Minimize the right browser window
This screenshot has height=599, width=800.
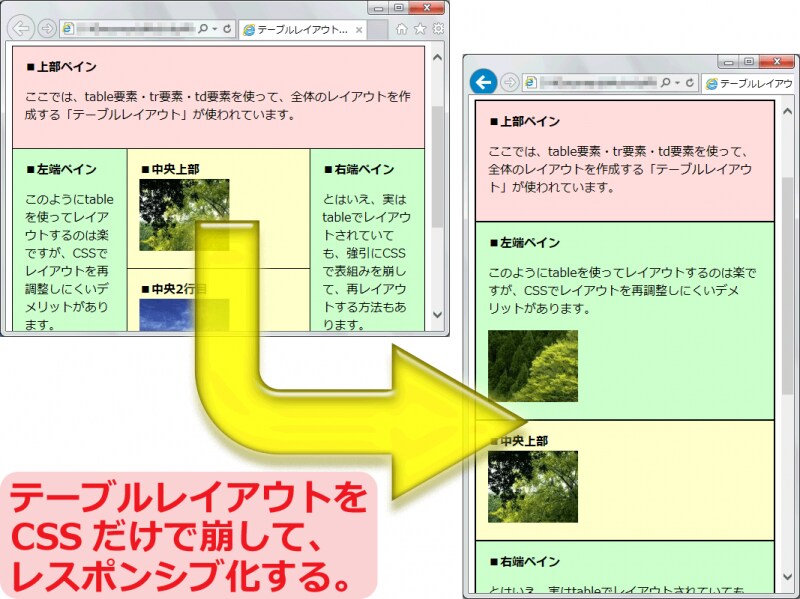(728, 62)
